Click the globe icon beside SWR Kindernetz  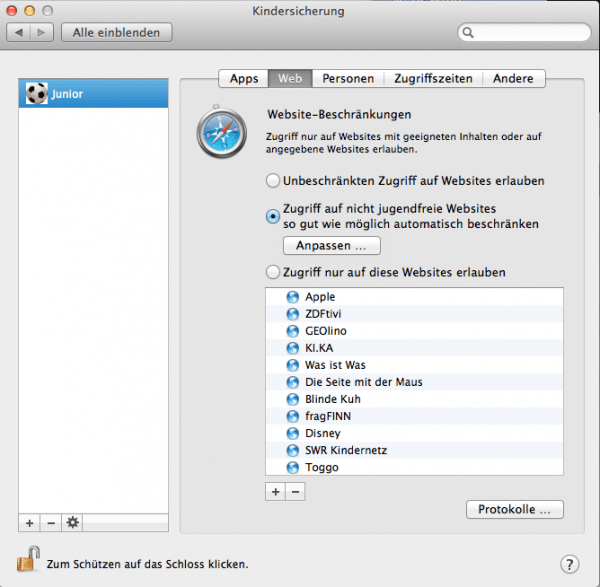[293, 450]
